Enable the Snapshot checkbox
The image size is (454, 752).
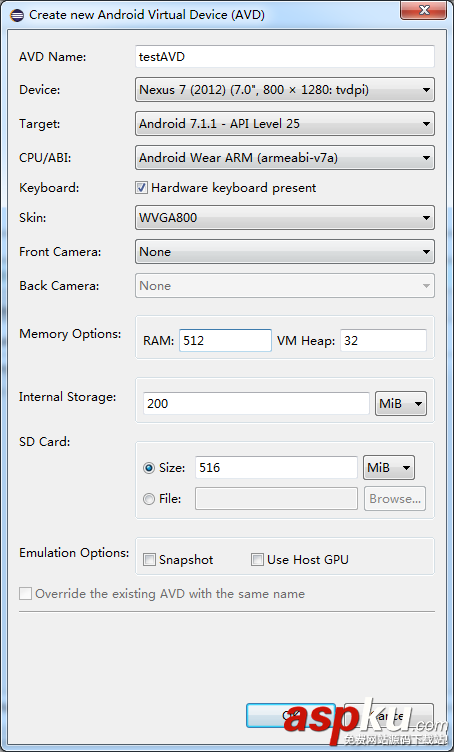[150, 560]
